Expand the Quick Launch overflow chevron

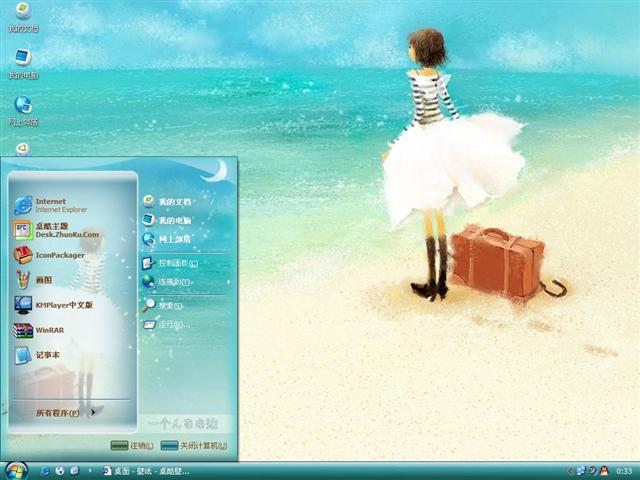click(x=90, y=471)
